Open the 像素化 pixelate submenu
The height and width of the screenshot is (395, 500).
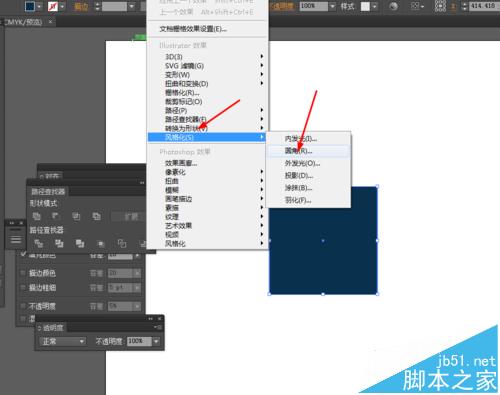(x=207, y=172)
